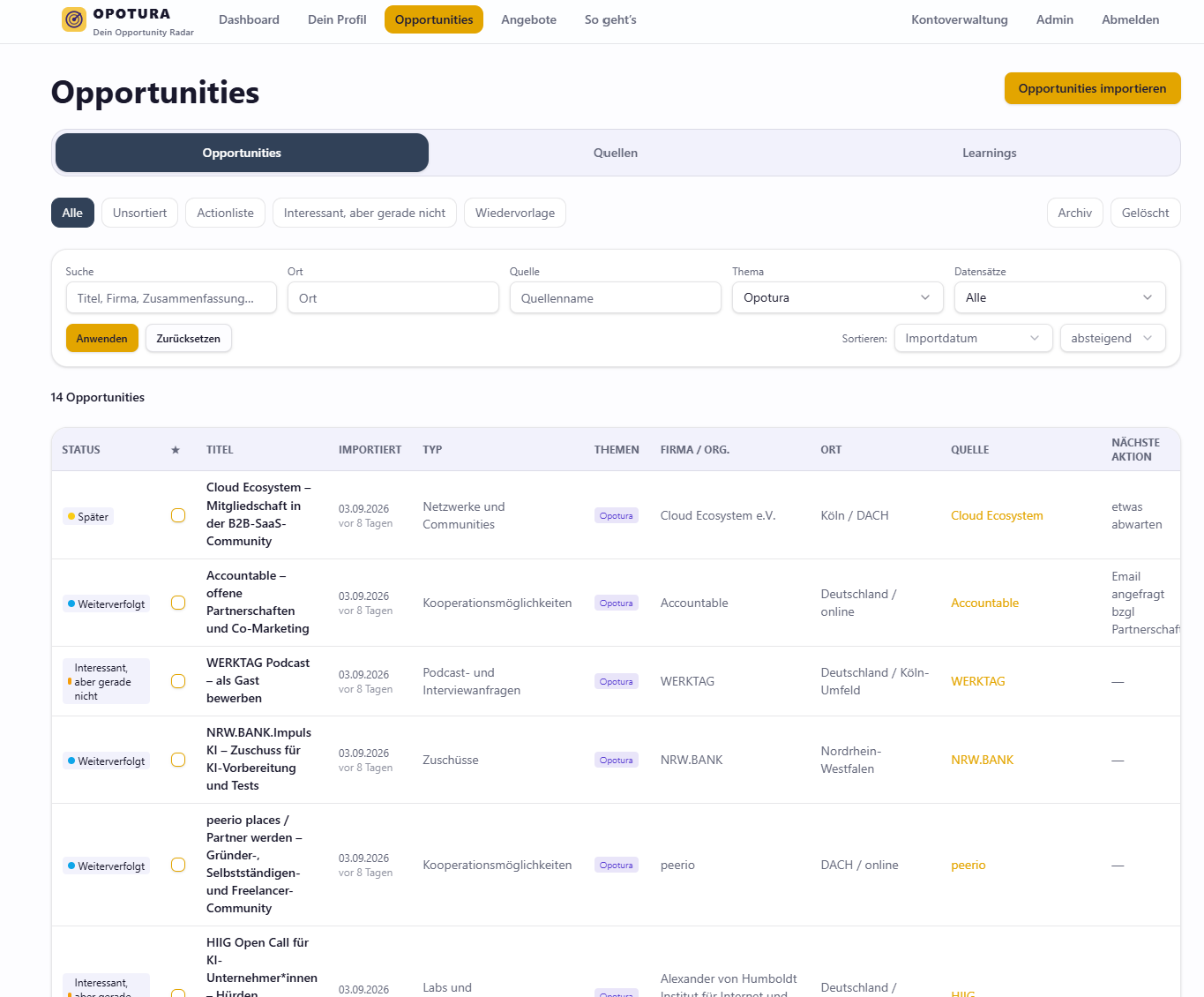Click the Opportunities importieren button

tap(1092, 88)
